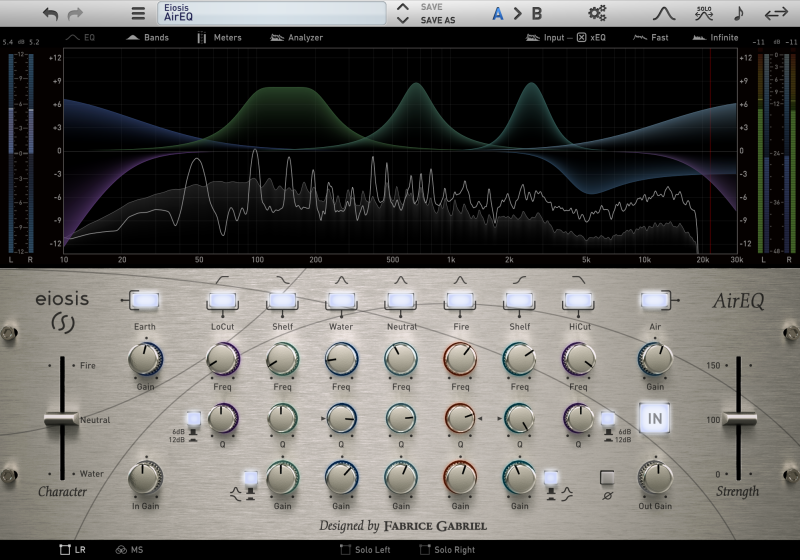Click the SAVE AS button
This screenshot has width=800, height=560.
pyautogui.click(x=438, y=20)
